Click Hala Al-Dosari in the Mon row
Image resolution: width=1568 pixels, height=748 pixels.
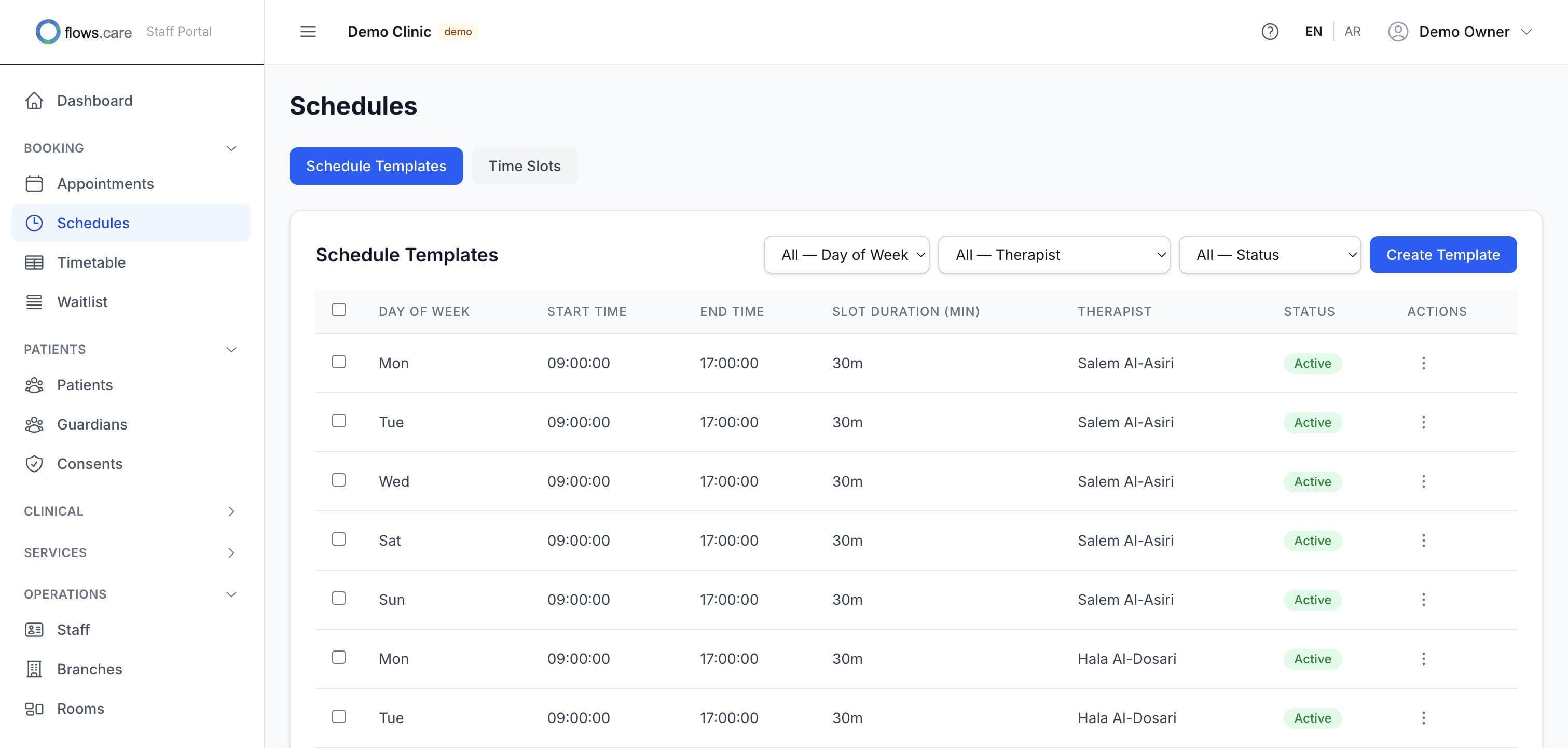pyautogui.click(x=1126, y=659)
